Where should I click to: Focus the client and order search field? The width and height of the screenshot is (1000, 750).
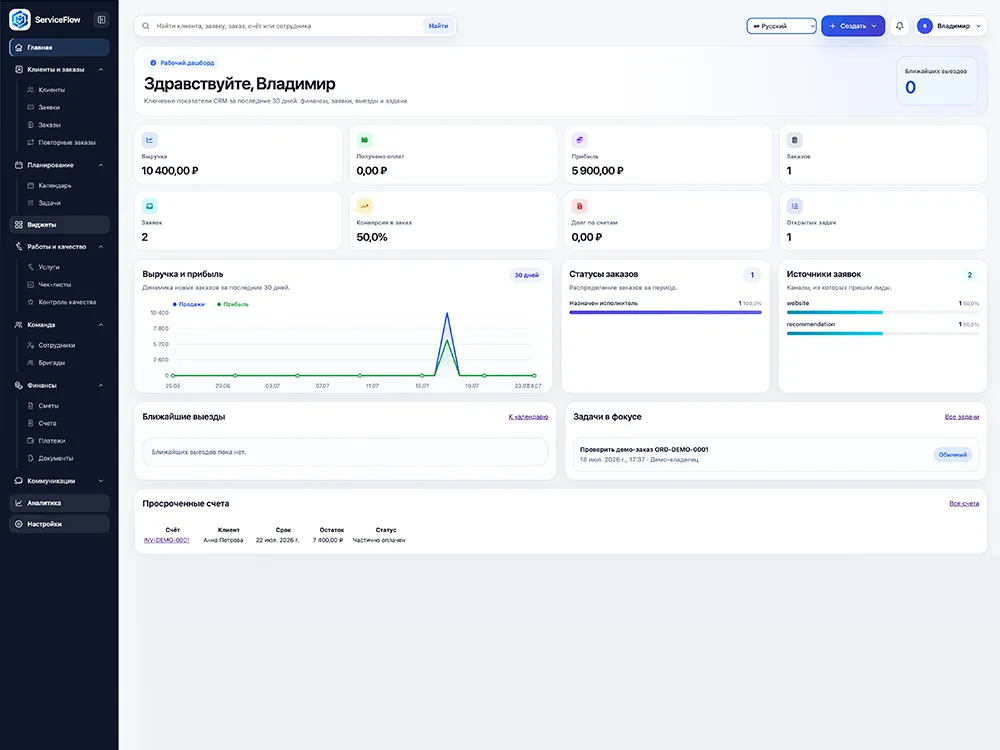point(287,26)
